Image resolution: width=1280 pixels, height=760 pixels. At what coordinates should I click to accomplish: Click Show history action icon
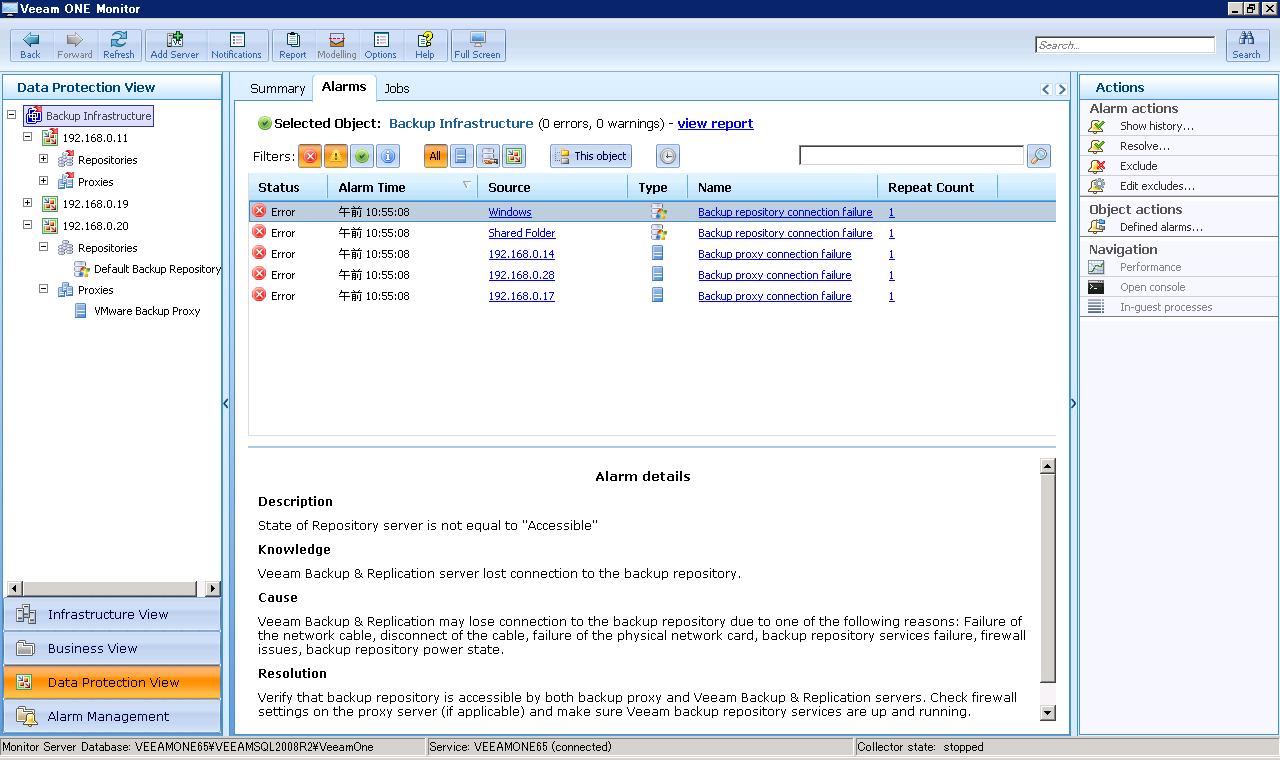1097,126
